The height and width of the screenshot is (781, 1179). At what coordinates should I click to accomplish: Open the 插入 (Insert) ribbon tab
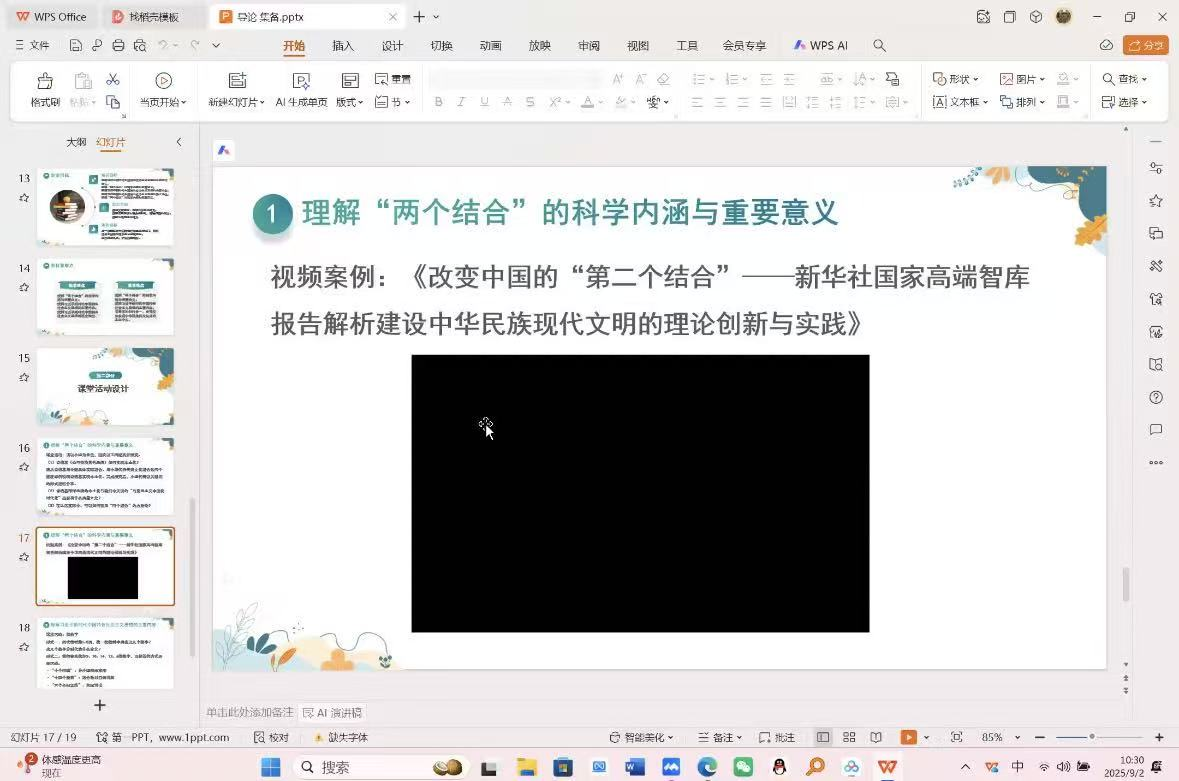tap(343, 46)
